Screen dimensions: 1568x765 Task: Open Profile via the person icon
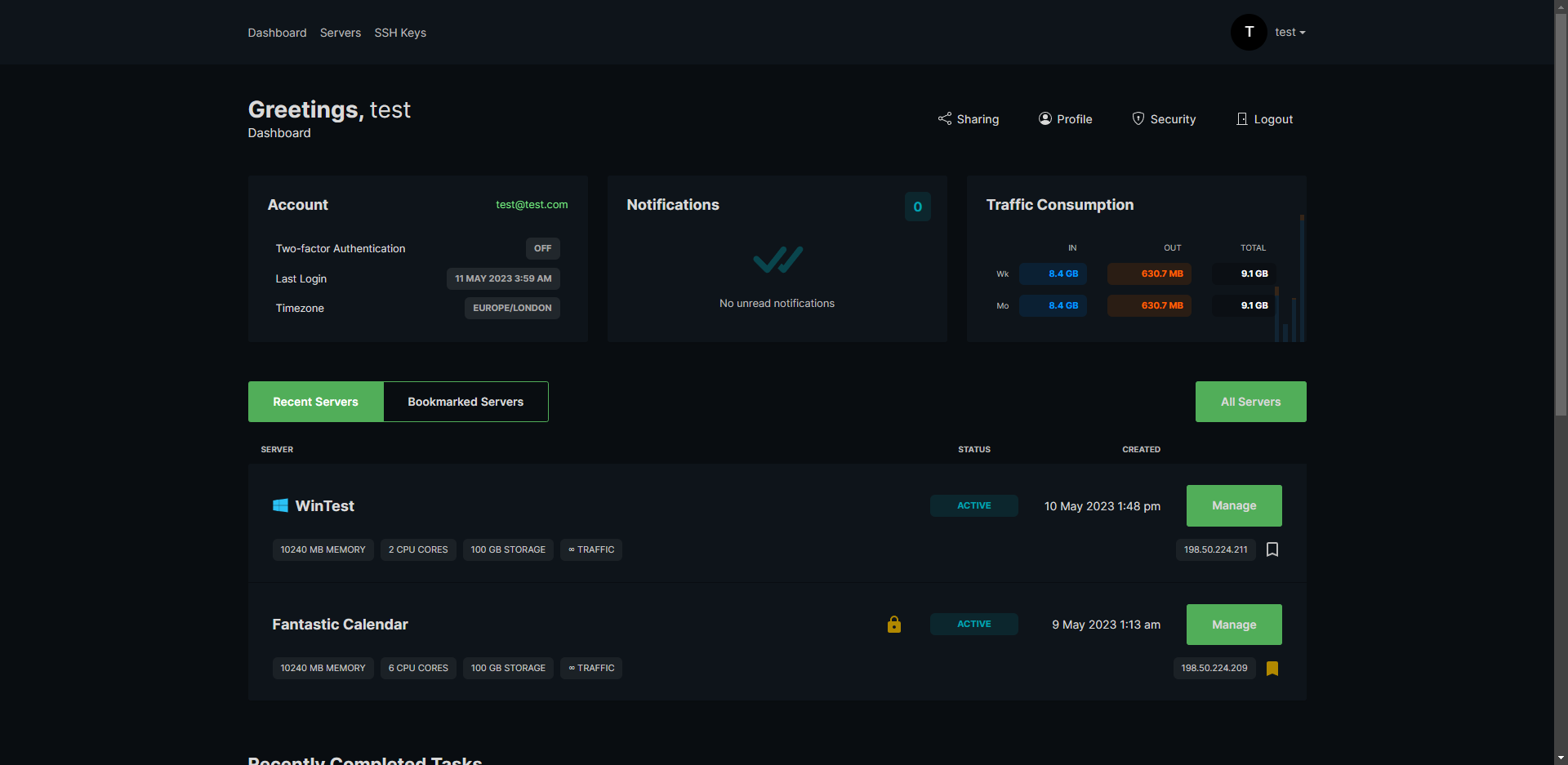1045,118
